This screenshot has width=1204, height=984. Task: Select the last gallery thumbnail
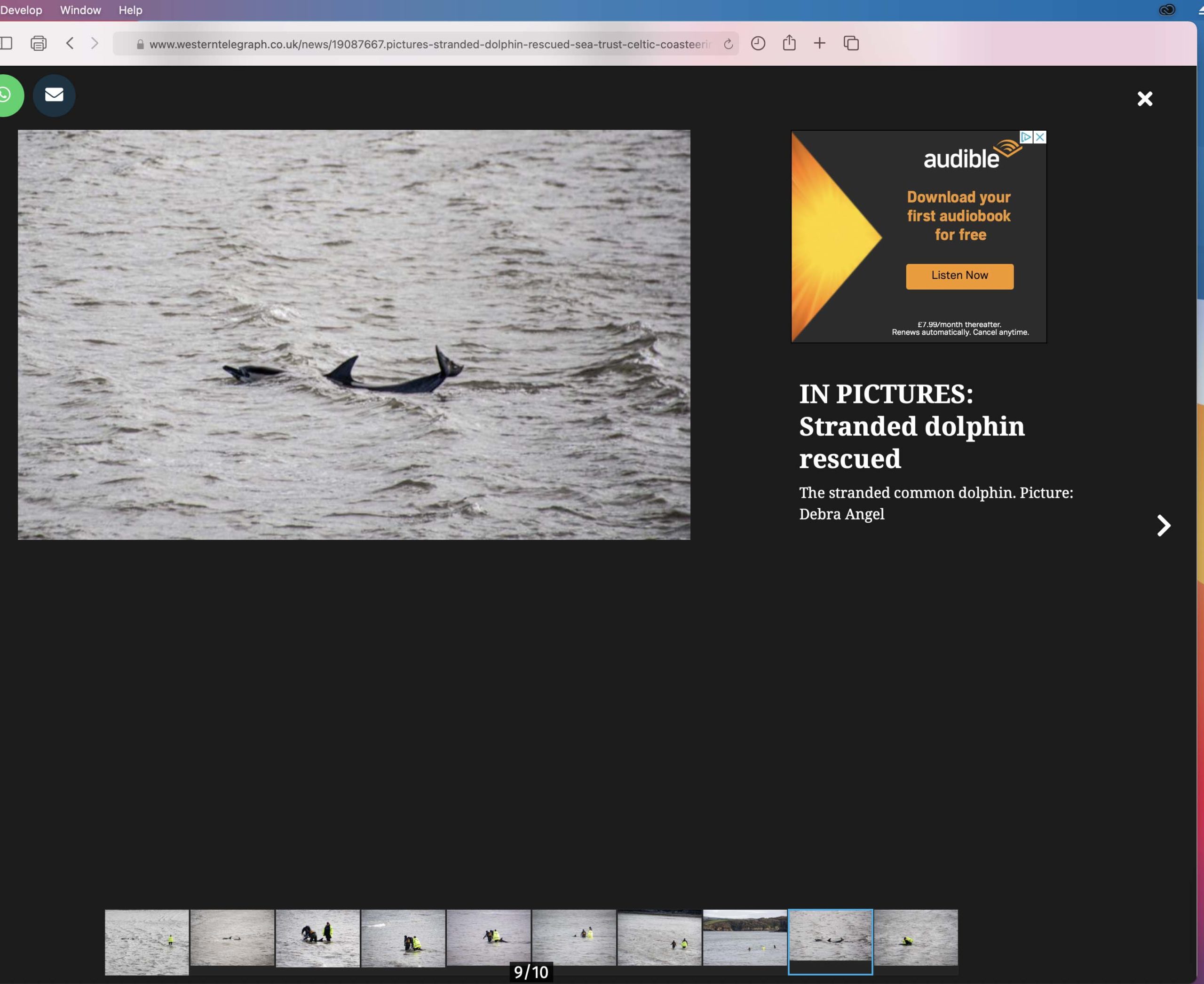coord(915,937)
